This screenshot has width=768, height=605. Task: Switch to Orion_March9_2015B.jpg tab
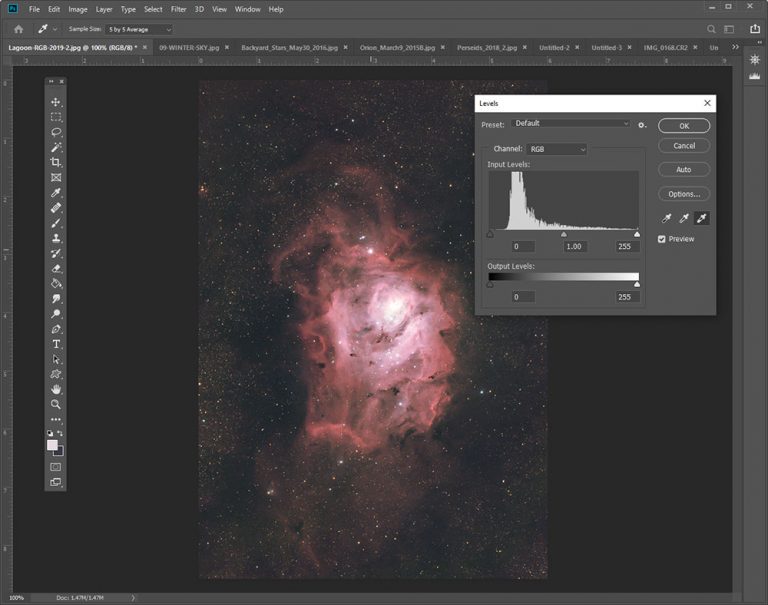click(397, 48)
